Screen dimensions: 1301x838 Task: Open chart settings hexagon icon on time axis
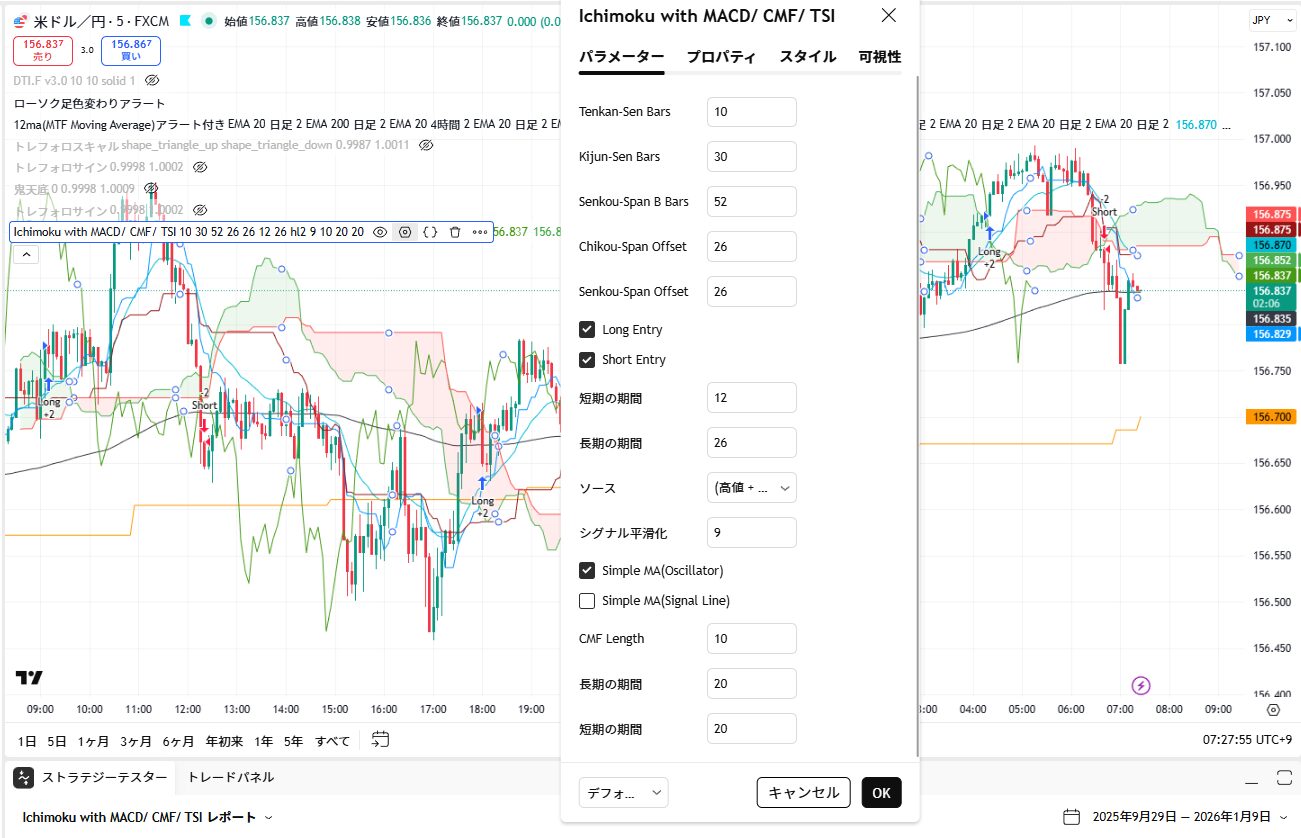pos(1273,710)
